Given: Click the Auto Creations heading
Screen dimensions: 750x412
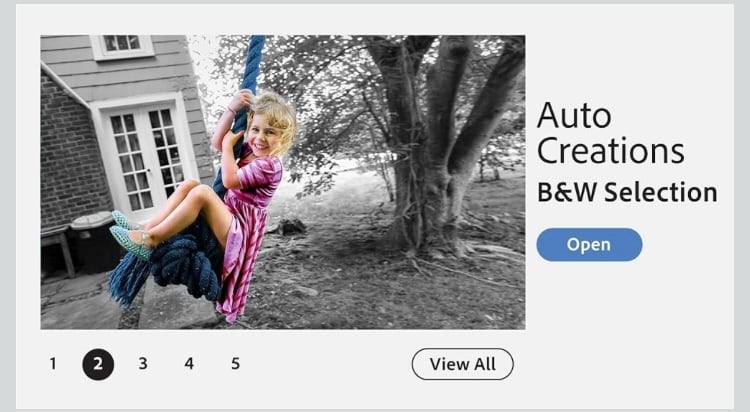Looking at the screenshot, I should coord(610,133).
